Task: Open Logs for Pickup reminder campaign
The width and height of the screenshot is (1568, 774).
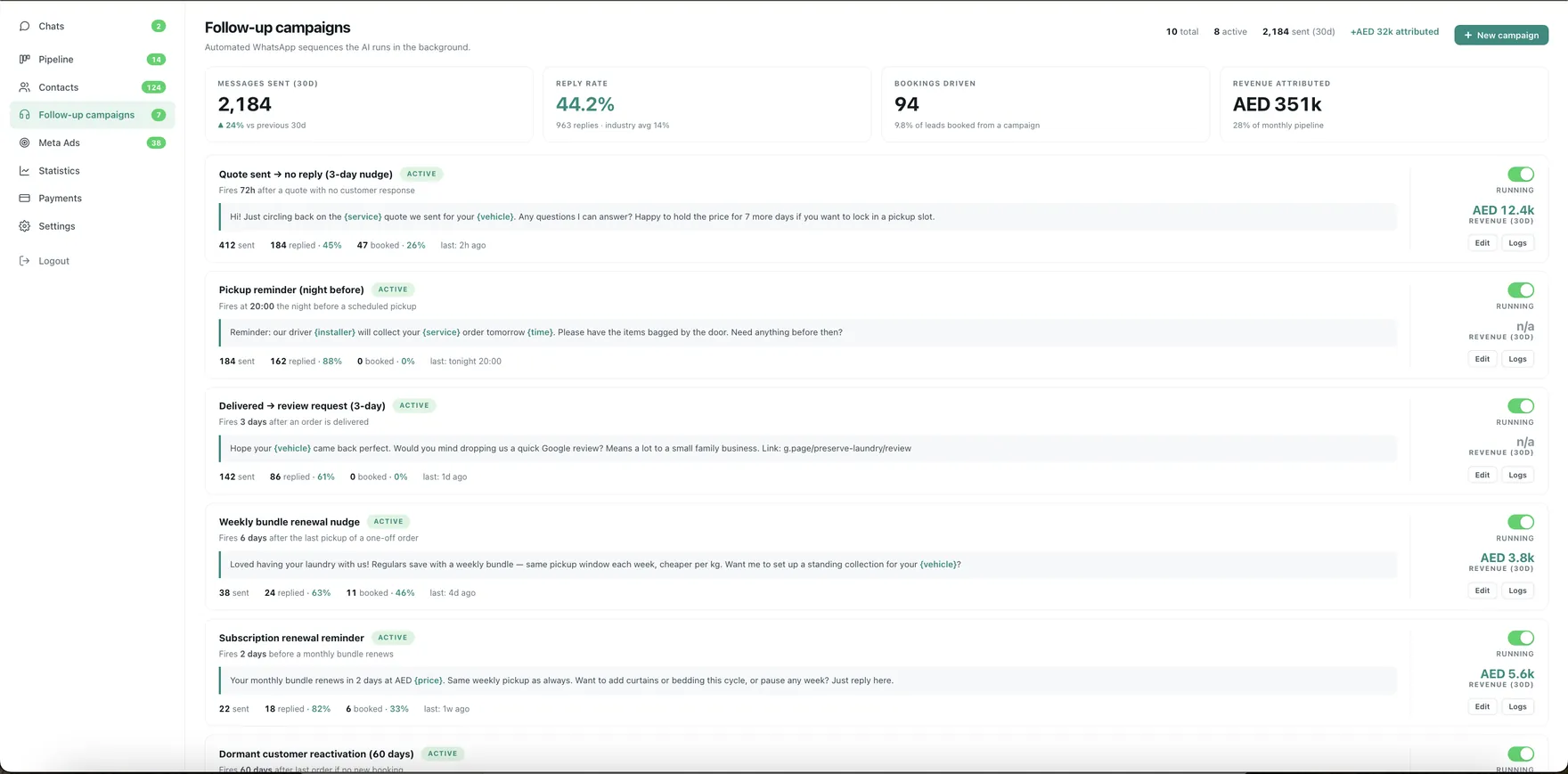Action: tap(1518, 359)
